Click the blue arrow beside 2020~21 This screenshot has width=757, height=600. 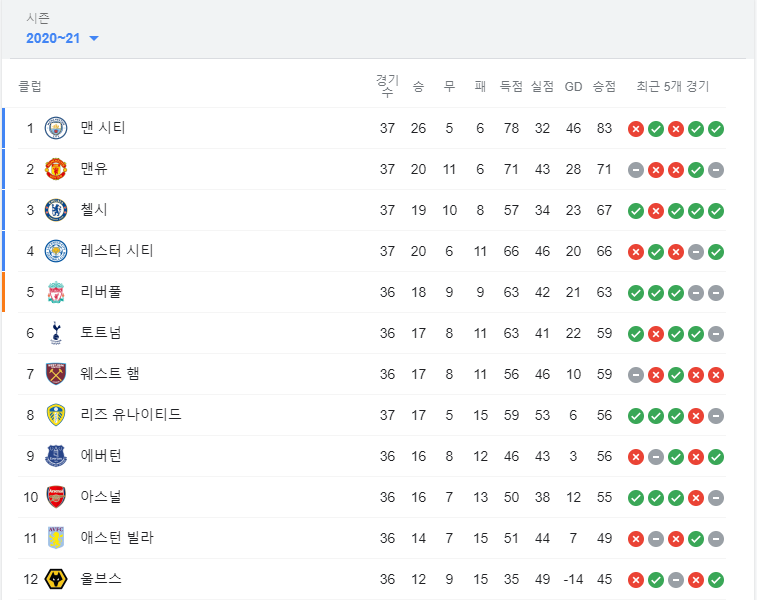pyautogui.click(x=94, y=39)
